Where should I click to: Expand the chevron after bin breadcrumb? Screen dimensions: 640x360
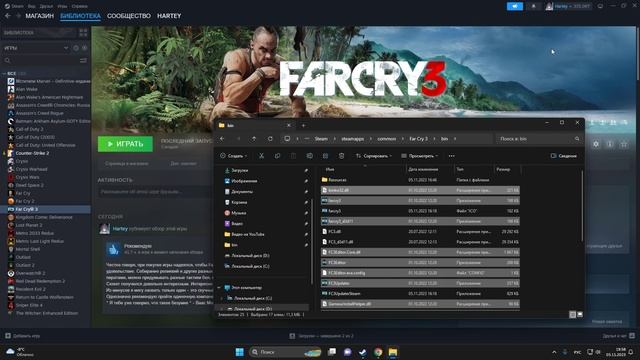455,139
